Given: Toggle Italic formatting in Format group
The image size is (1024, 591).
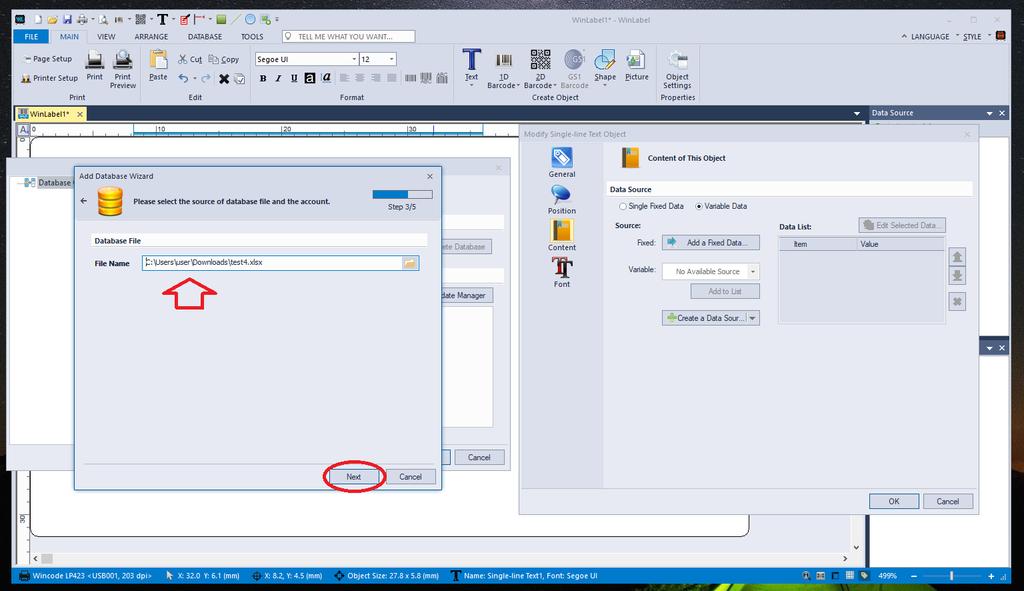Looking at the screenshot, I should (278, 78).
